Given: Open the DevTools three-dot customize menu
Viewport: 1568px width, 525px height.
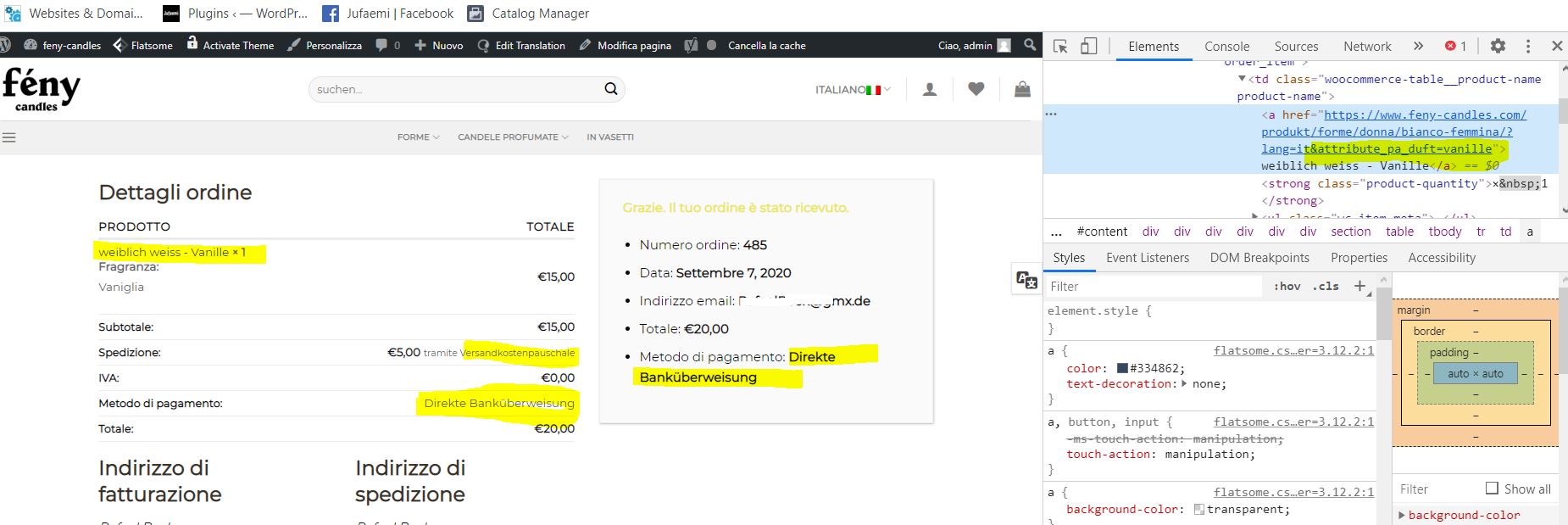Looking at the screenshot, I should point(1528,47).
